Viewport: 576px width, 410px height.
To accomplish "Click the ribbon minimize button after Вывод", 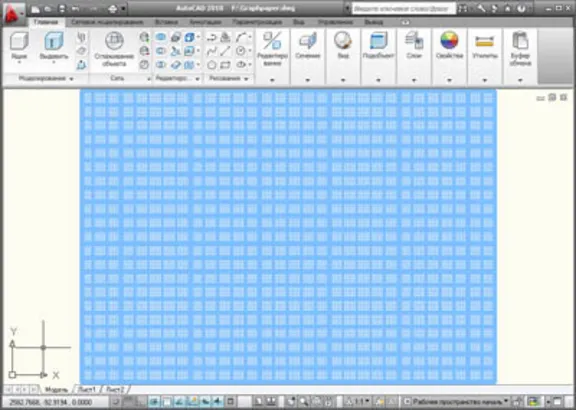I will 405,22.
